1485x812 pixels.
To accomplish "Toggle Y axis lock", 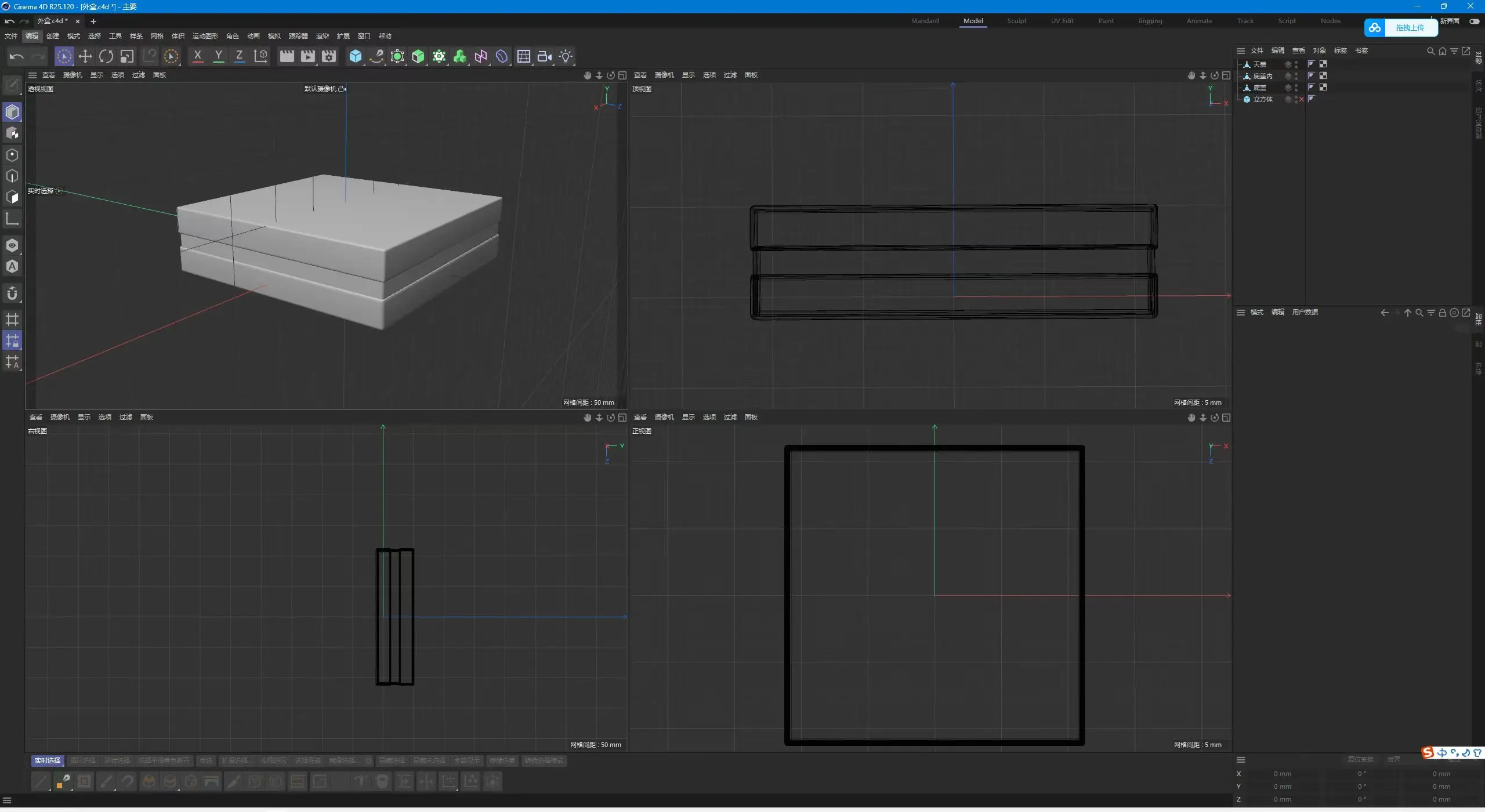I will click(x=218, y=56).
